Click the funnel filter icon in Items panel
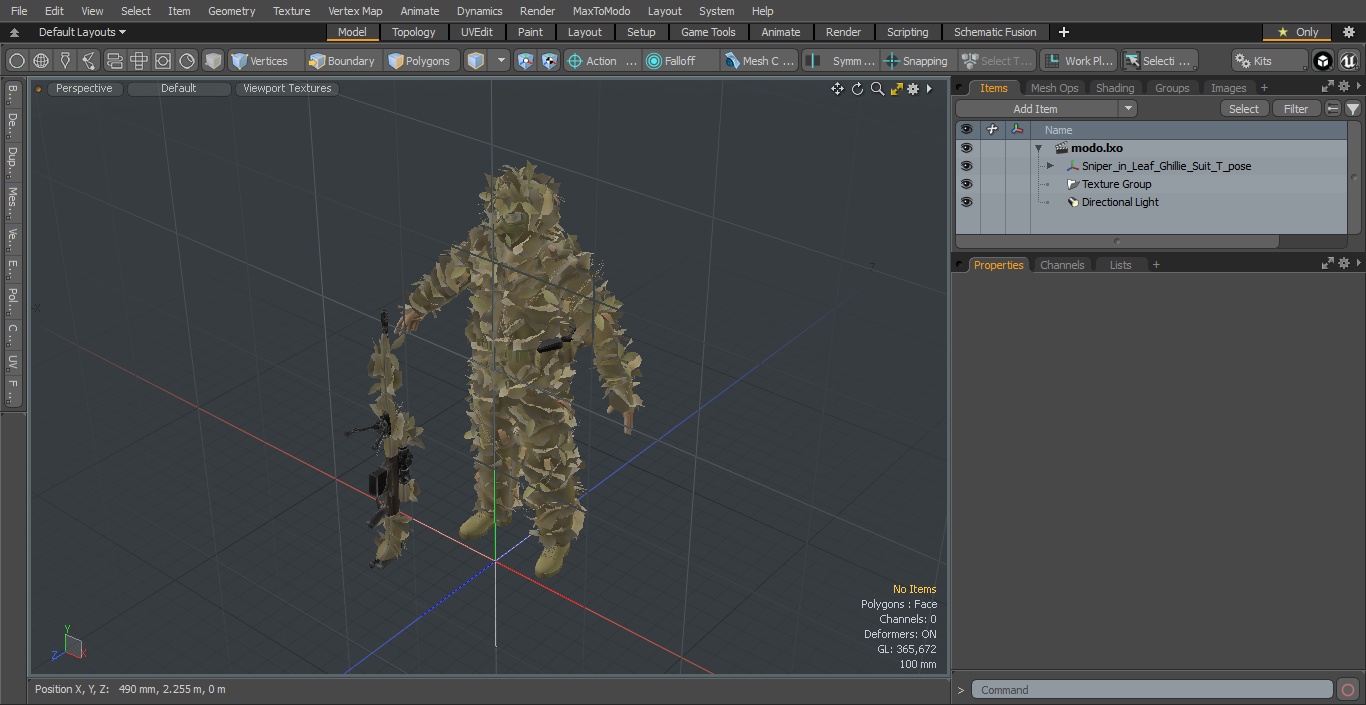 click(x=1352, y=109)
